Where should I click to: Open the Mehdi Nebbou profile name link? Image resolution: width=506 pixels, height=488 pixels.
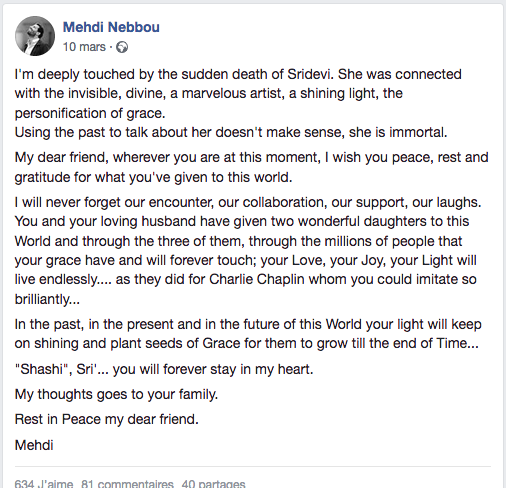(x=111, y=27)
